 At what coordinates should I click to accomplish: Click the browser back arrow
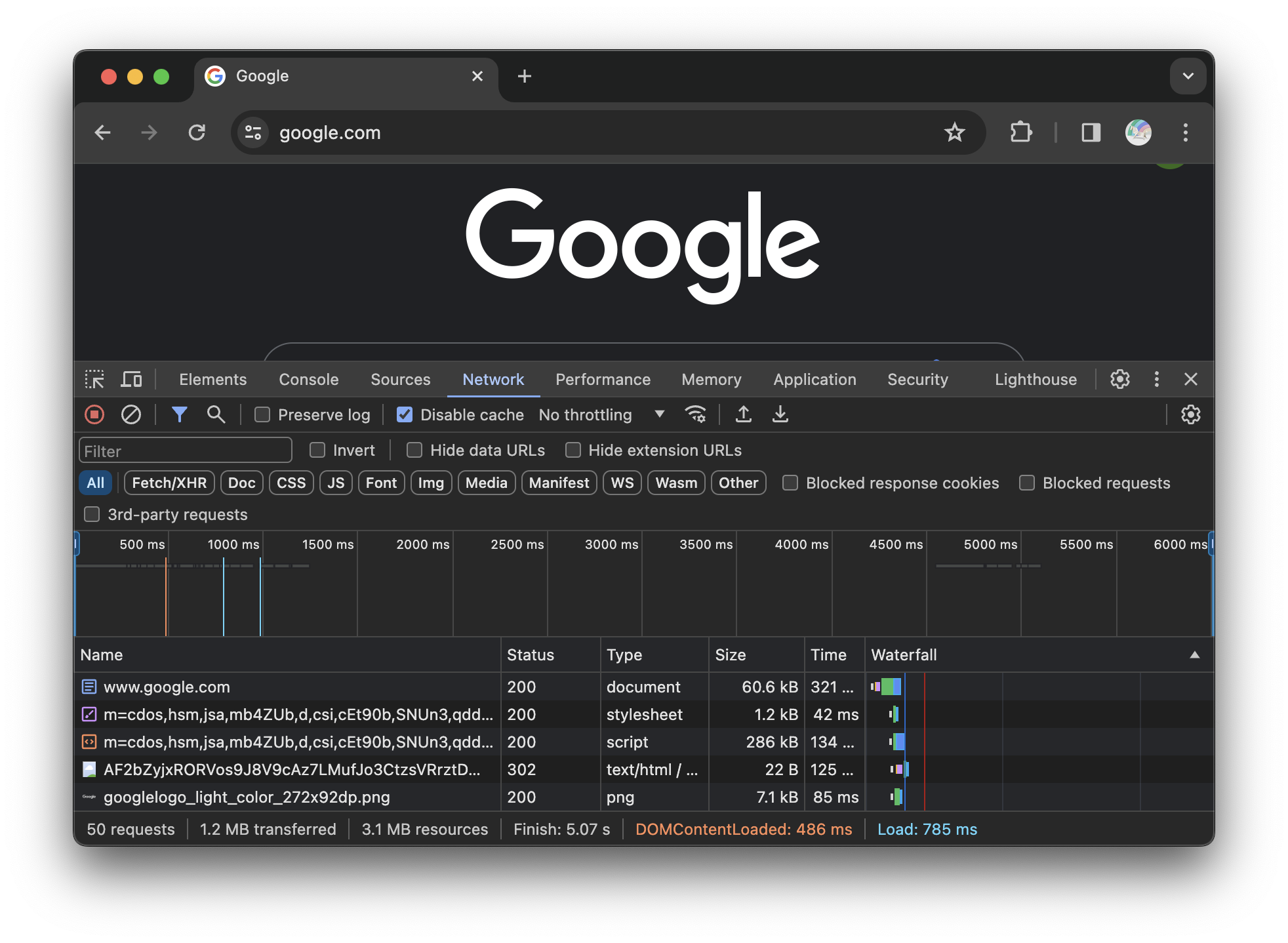(103, 132)
